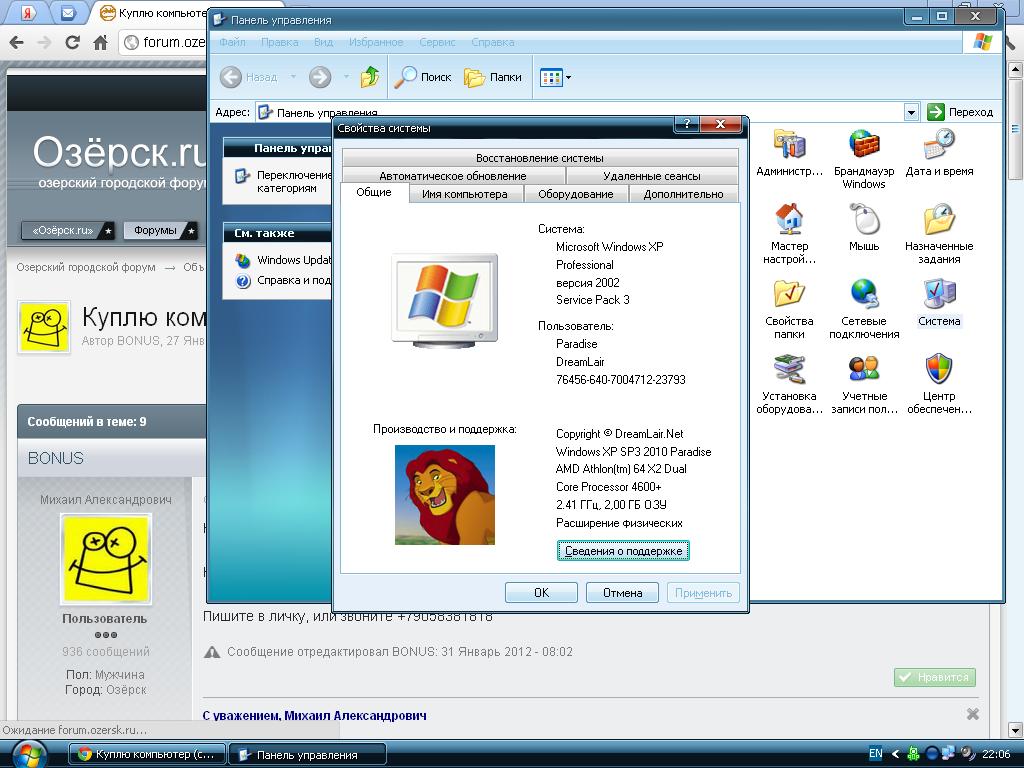1024x768 pixels.
Task: Open the Файл menu in Панель управления
Action: click(x=232, y=42)
